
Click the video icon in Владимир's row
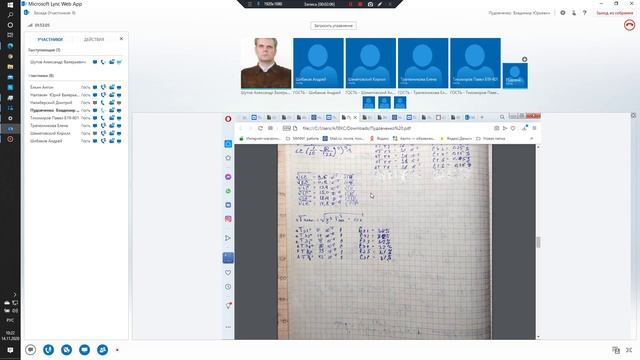(111, 110)
